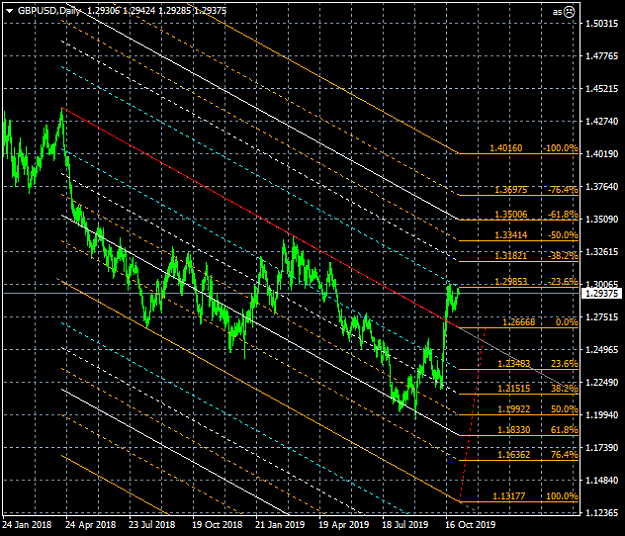The image size is (625, 536).
Task: Click price scale value 1.24965
Action: tap(601, 350)
